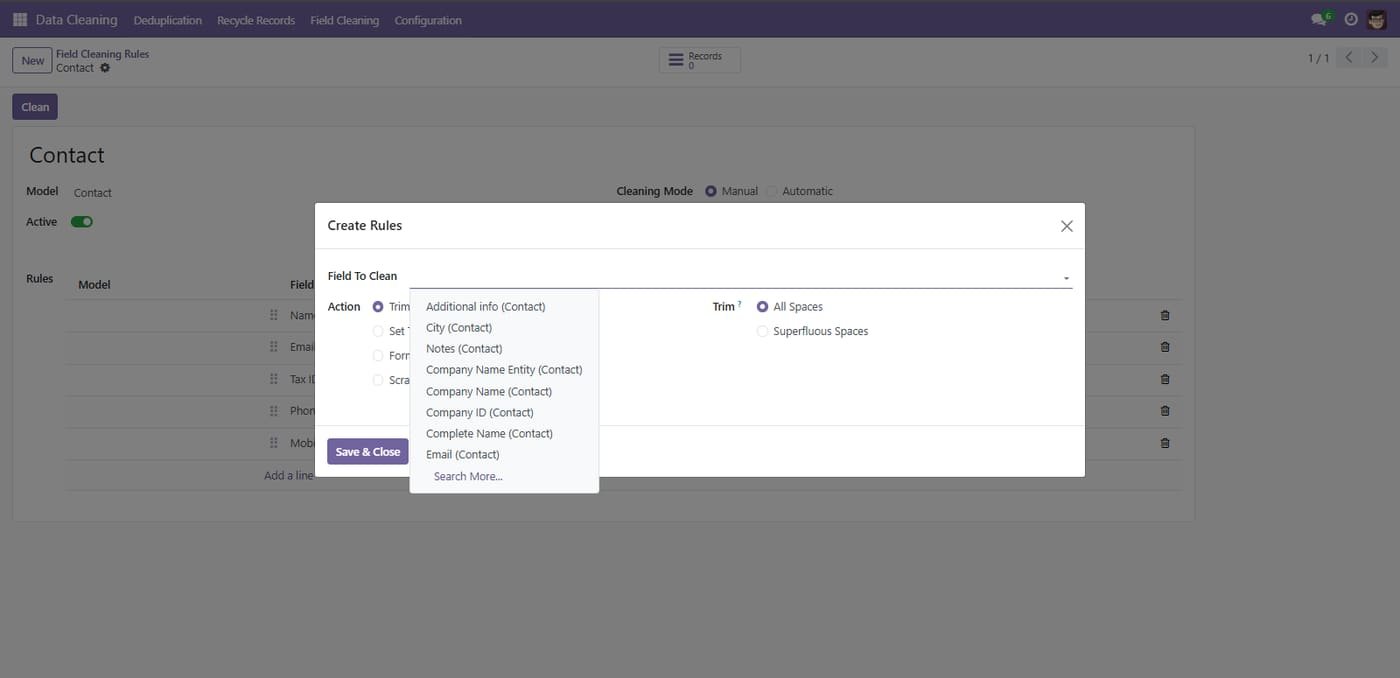Pick Company Name Entity (Contact) option

(504, 370)
